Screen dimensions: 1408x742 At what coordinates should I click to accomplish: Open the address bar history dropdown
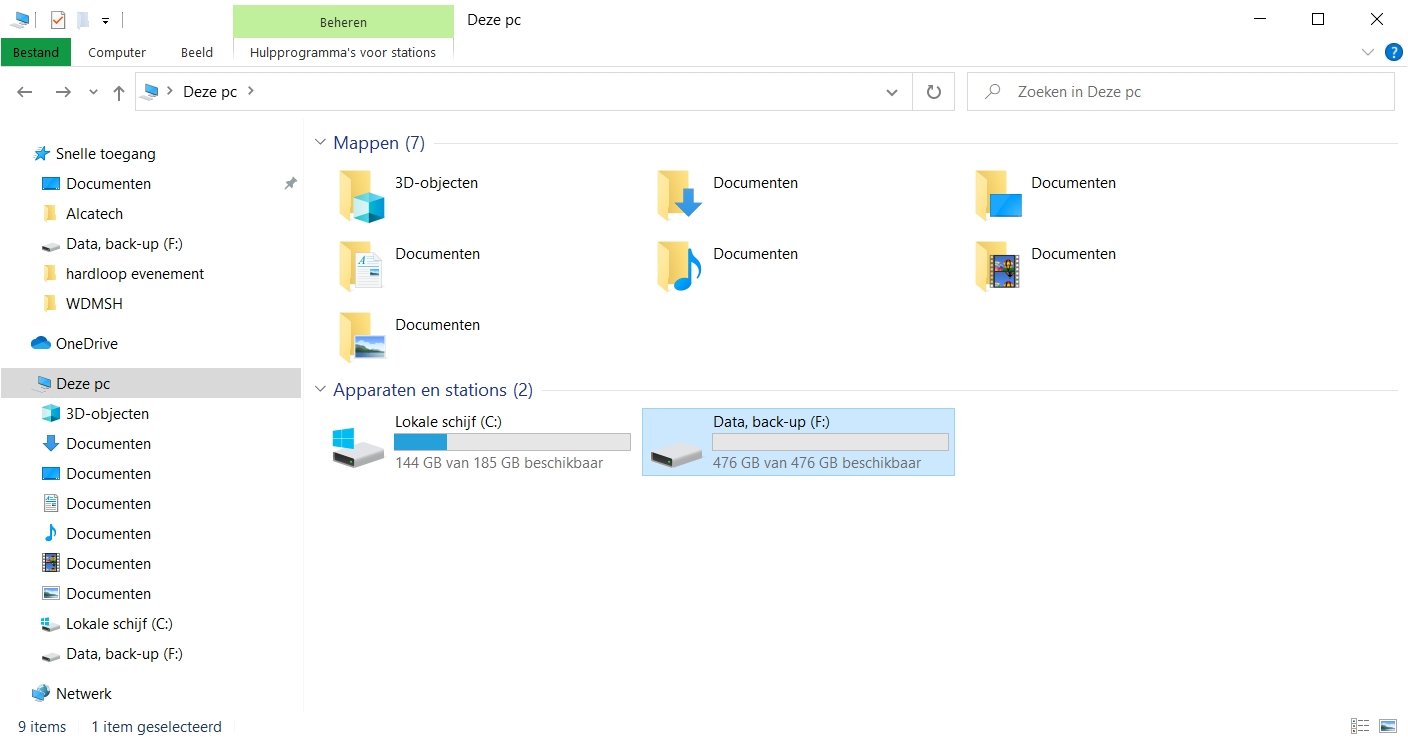coord(892,92)
